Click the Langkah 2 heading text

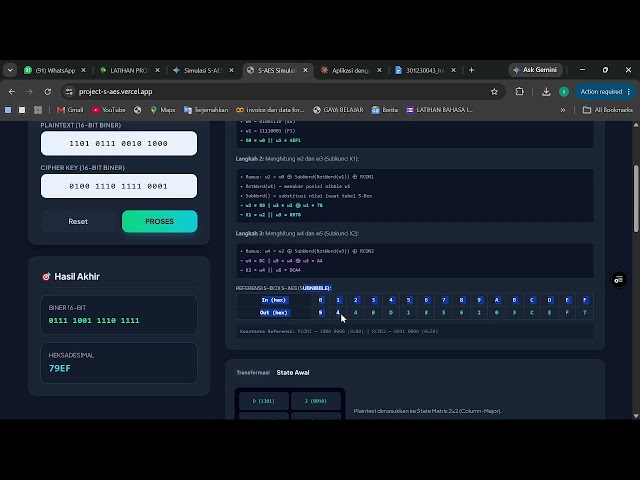pyautogui.click(x=297, y=159)
